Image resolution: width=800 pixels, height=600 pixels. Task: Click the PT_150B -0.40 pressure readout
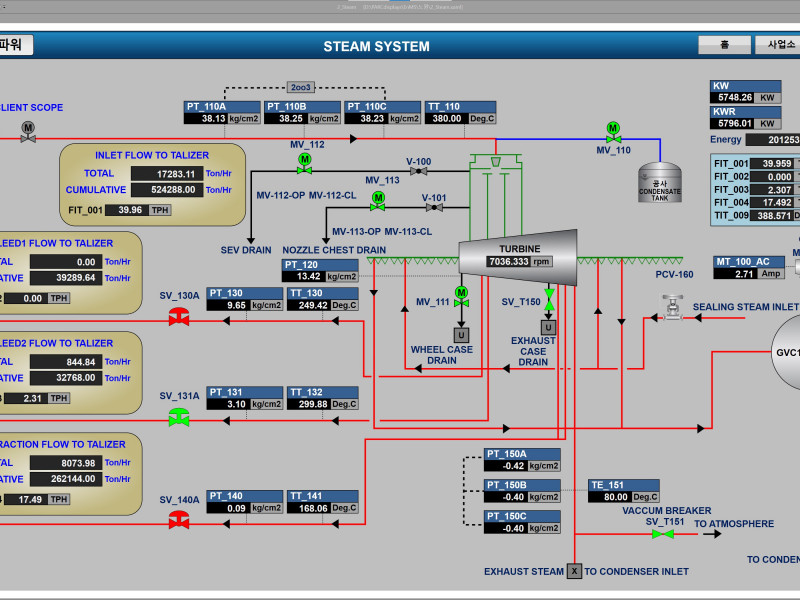(522, 491)
